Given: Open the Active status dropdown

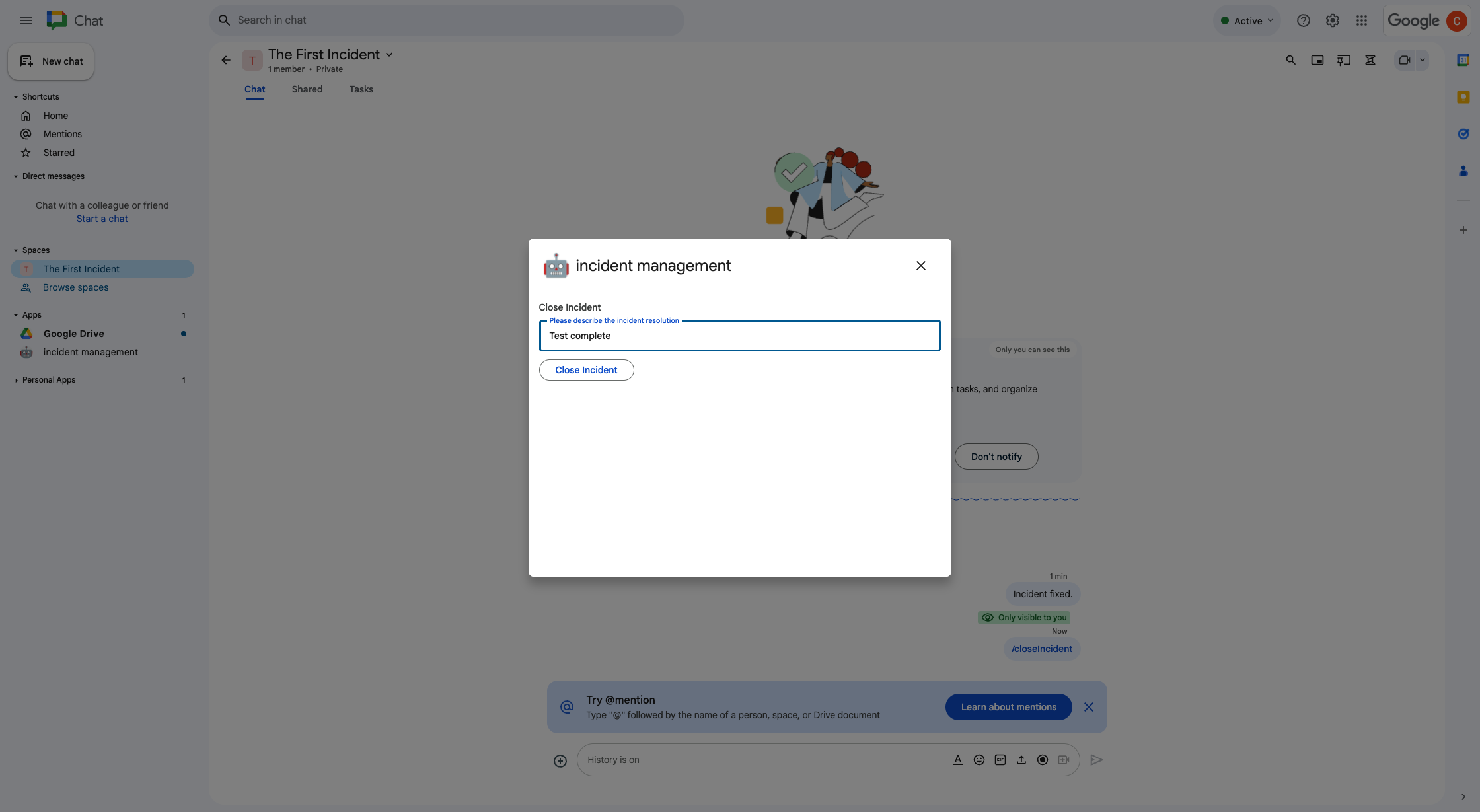Looking at the screenshot, I should click(1247, 20).
